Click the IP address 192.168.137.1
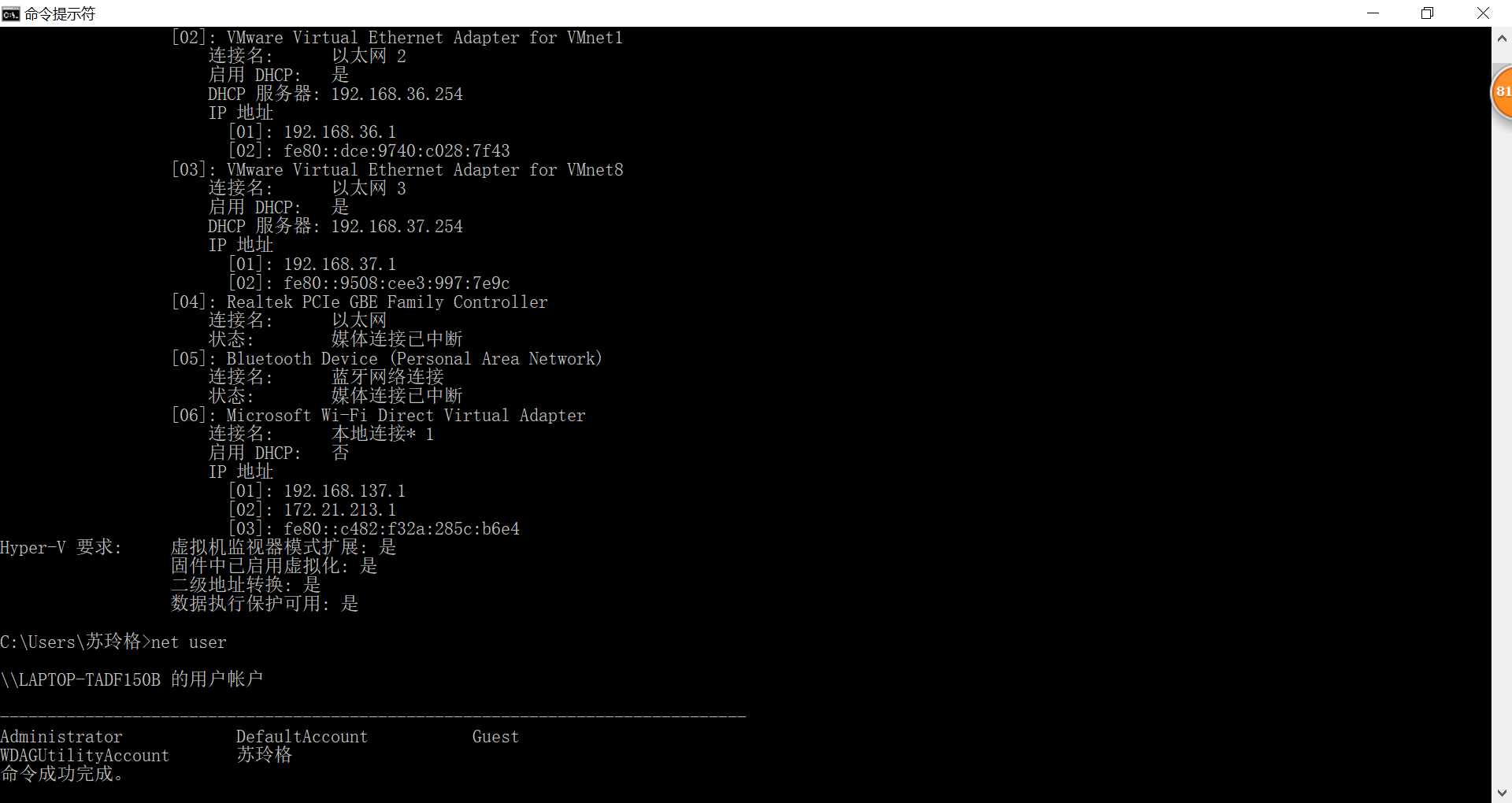 click(345, 491)
